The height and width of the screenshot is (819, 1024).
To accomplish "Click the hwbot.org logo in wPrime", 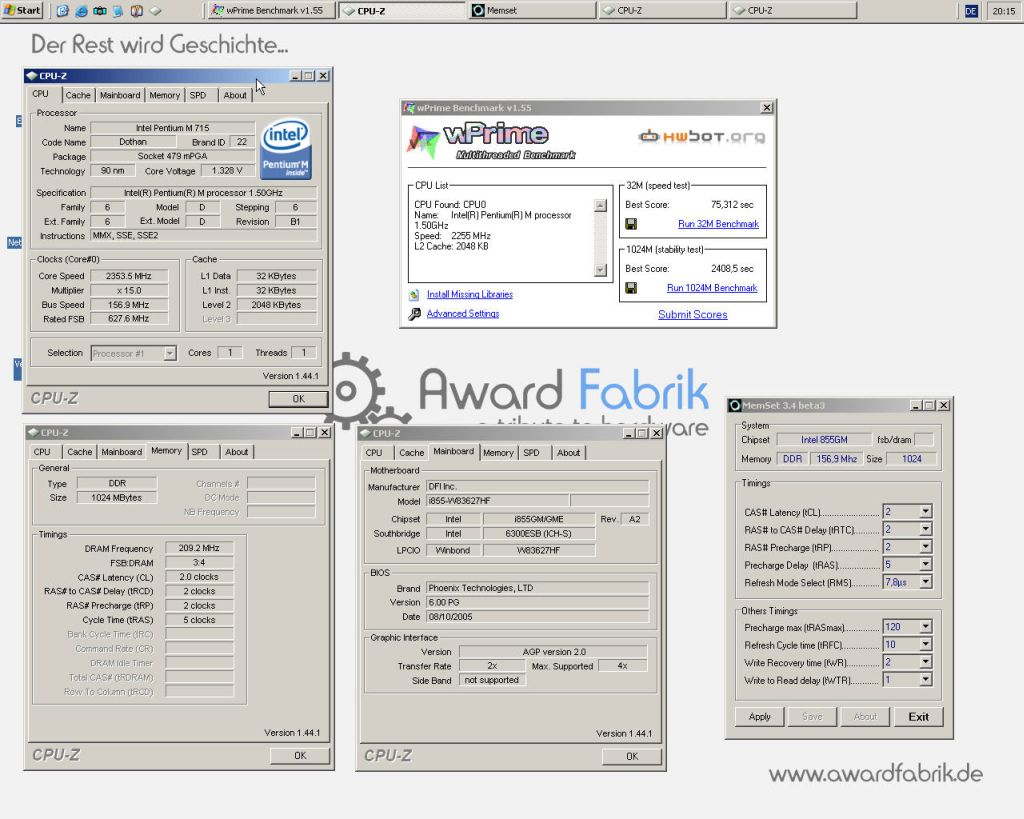I will (x=702, y=136).
